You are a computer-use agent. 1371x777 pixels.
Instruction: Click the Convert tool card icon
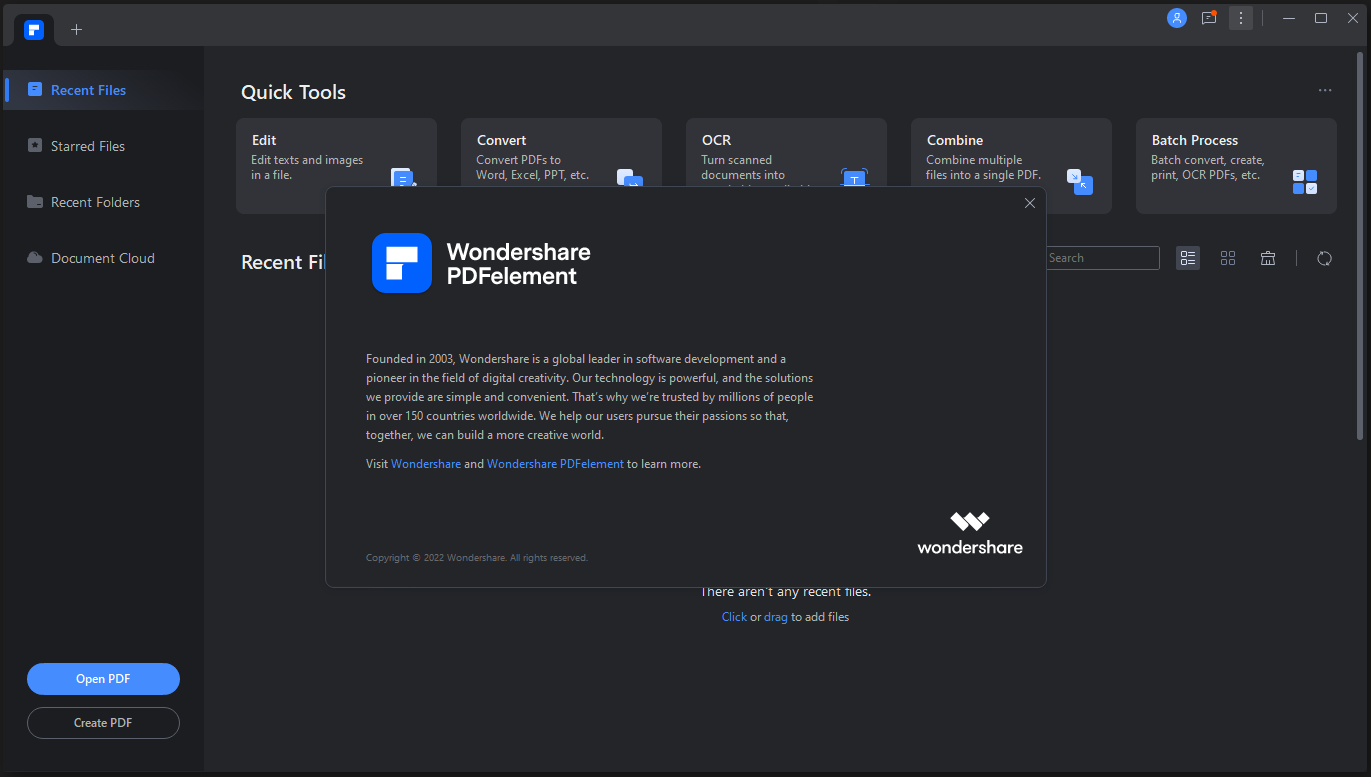(629, 180)
